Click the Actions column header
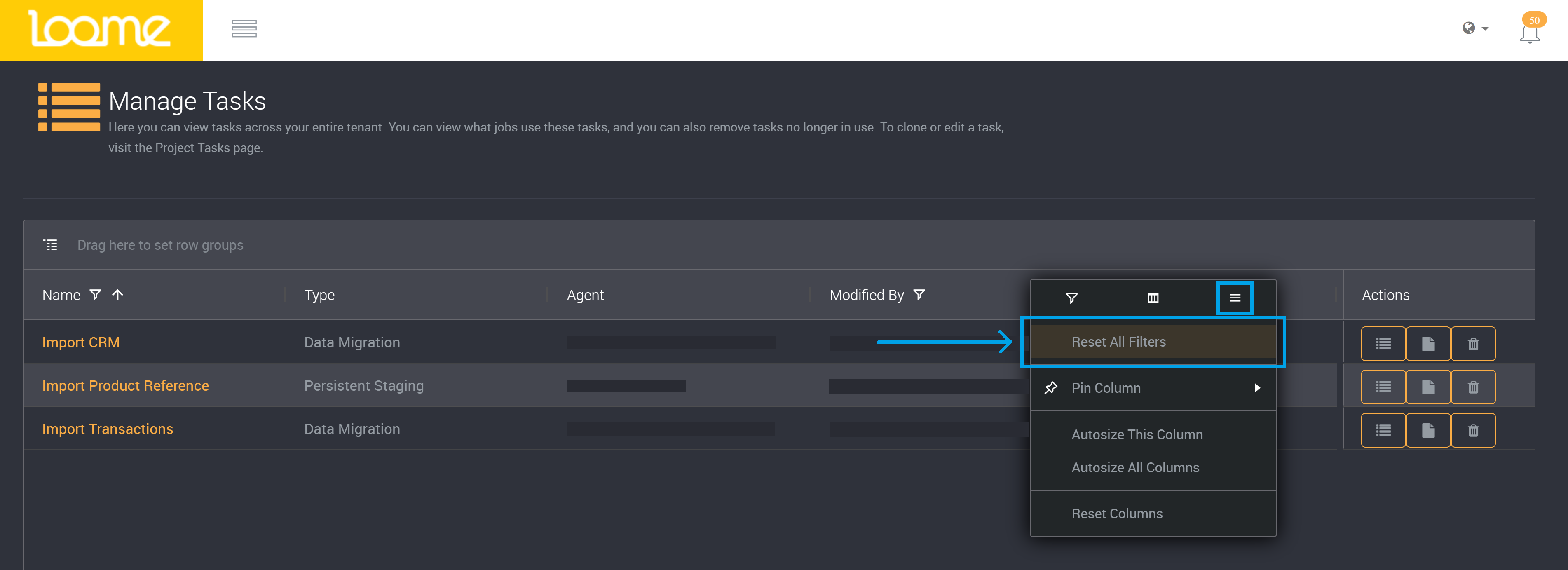 (x=1385, y=295)
